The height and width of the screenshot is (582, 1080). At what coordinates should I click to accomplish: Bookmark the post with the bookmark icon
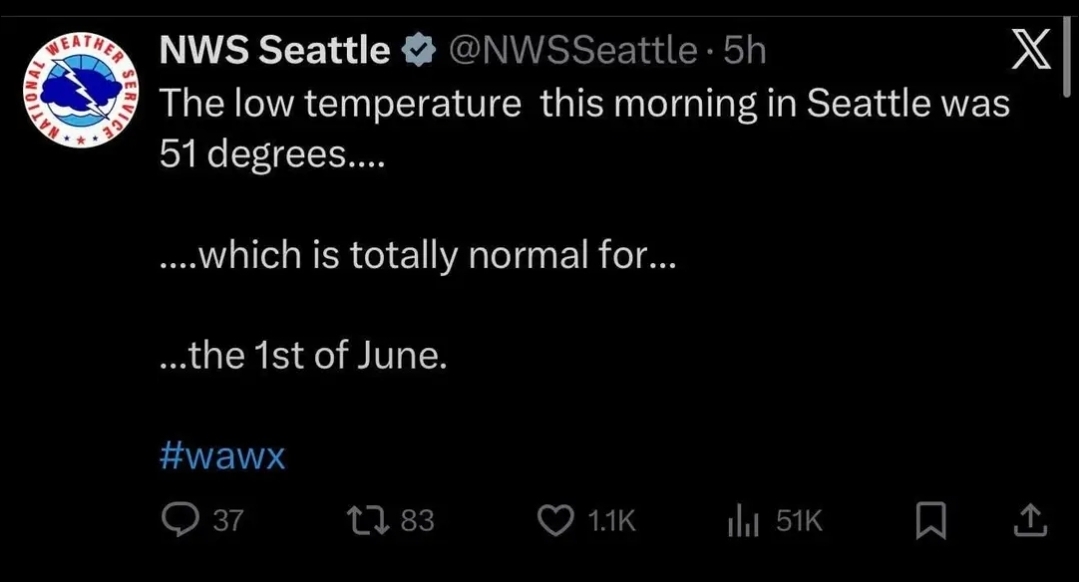click(x=932, y=520)
